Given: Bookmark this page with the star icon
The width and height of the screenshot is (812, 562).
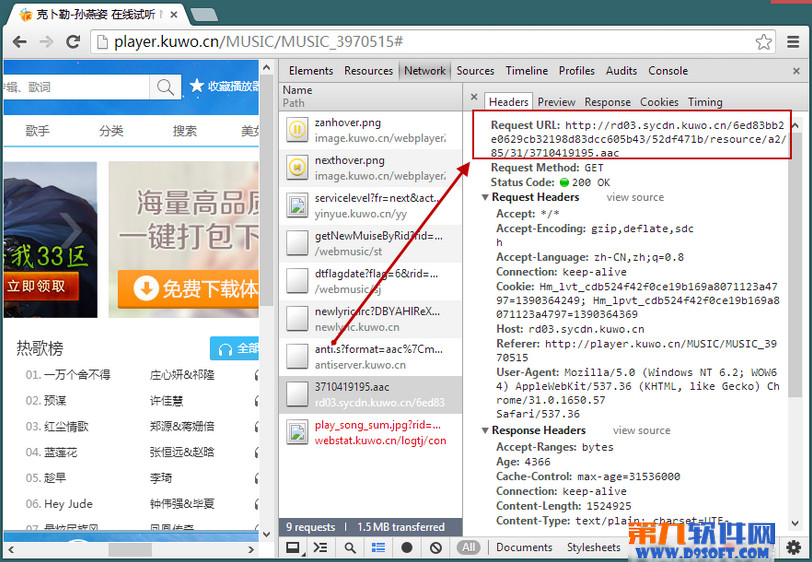Looking at the screenshot, I should click(763, 42).
